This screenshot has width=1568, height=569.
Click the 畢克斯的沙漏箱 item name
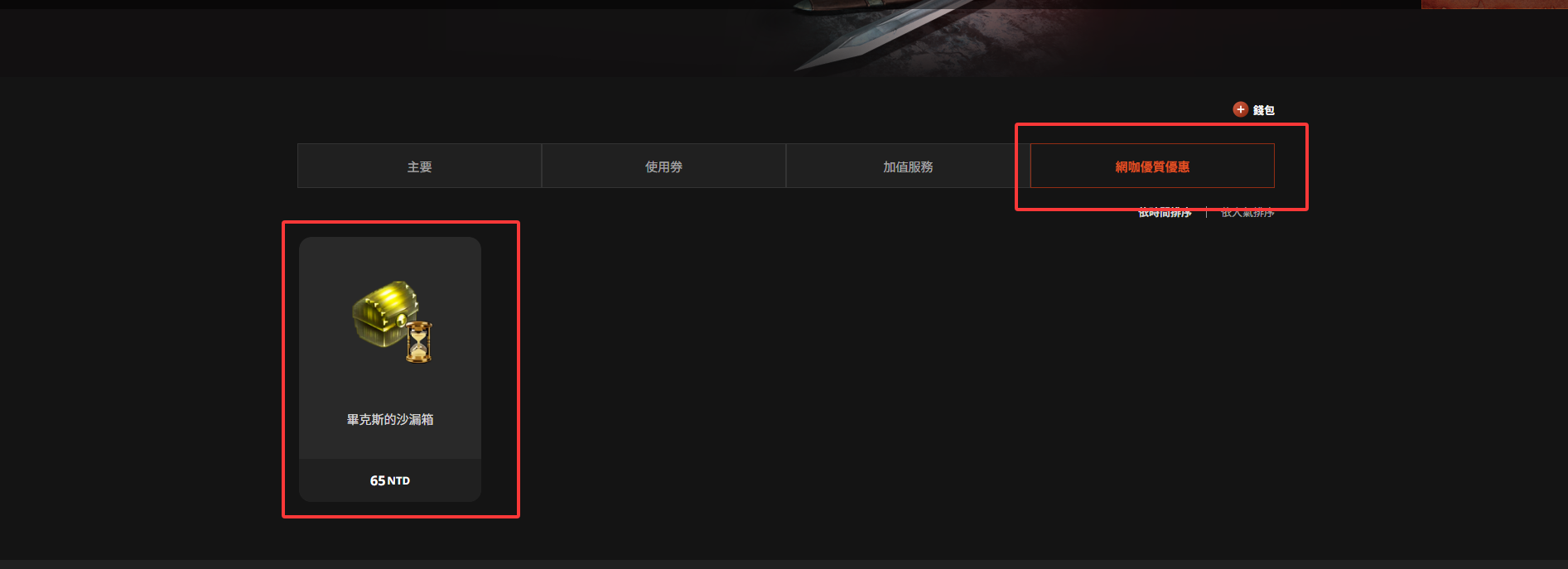point(390,419)
